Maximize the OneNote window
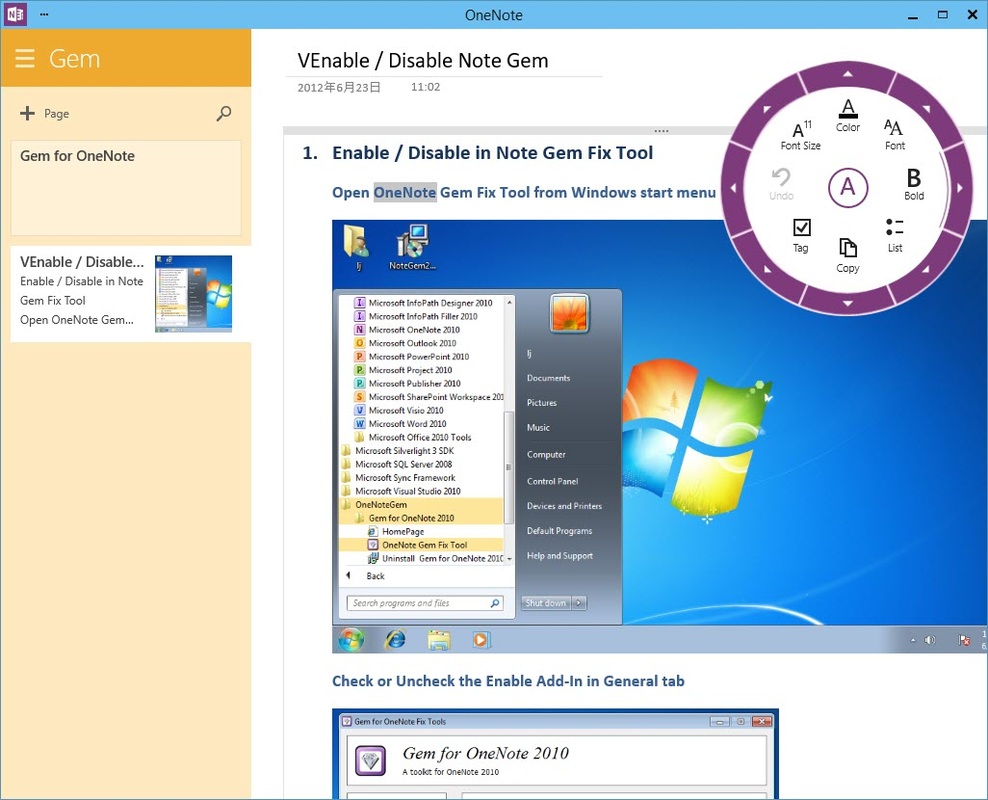Image resolution: width=988 pixels, height=800 pixels. (x=943, y=14)
